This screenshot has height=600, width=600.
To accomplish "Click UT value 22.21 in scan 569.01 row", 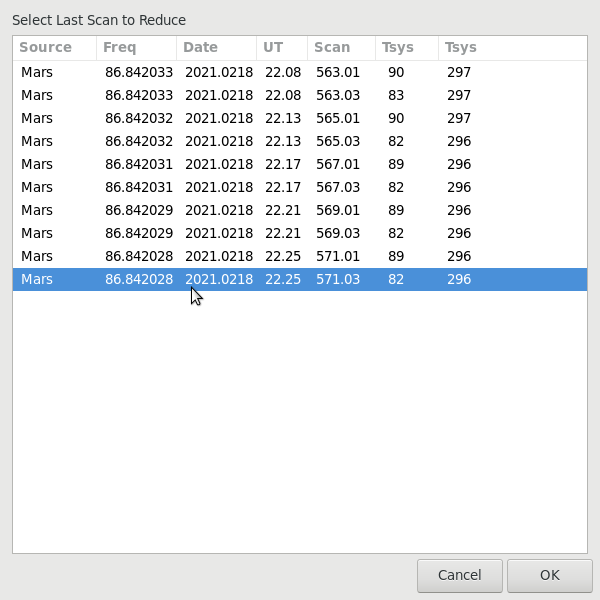I will tap(283, 210).
